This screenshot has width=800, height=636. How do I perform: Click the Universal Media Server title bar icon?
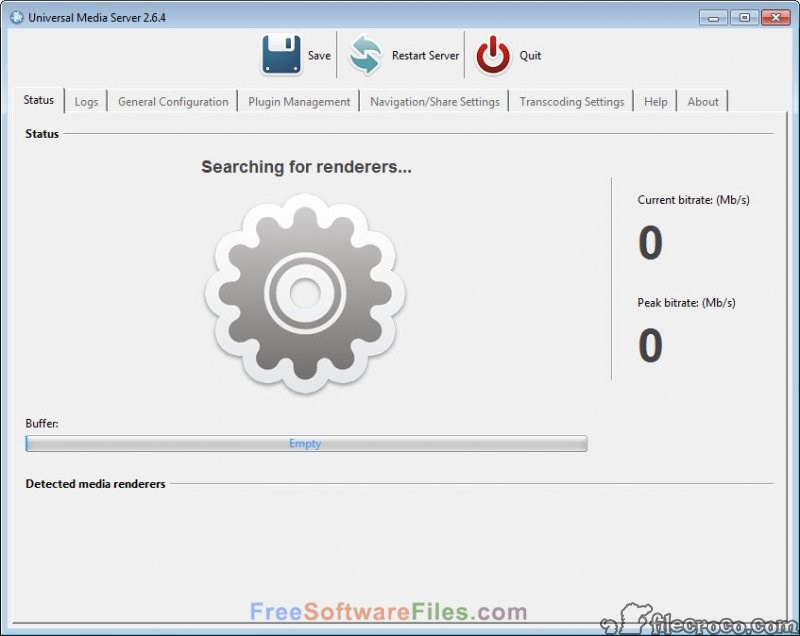pos(17,17)
